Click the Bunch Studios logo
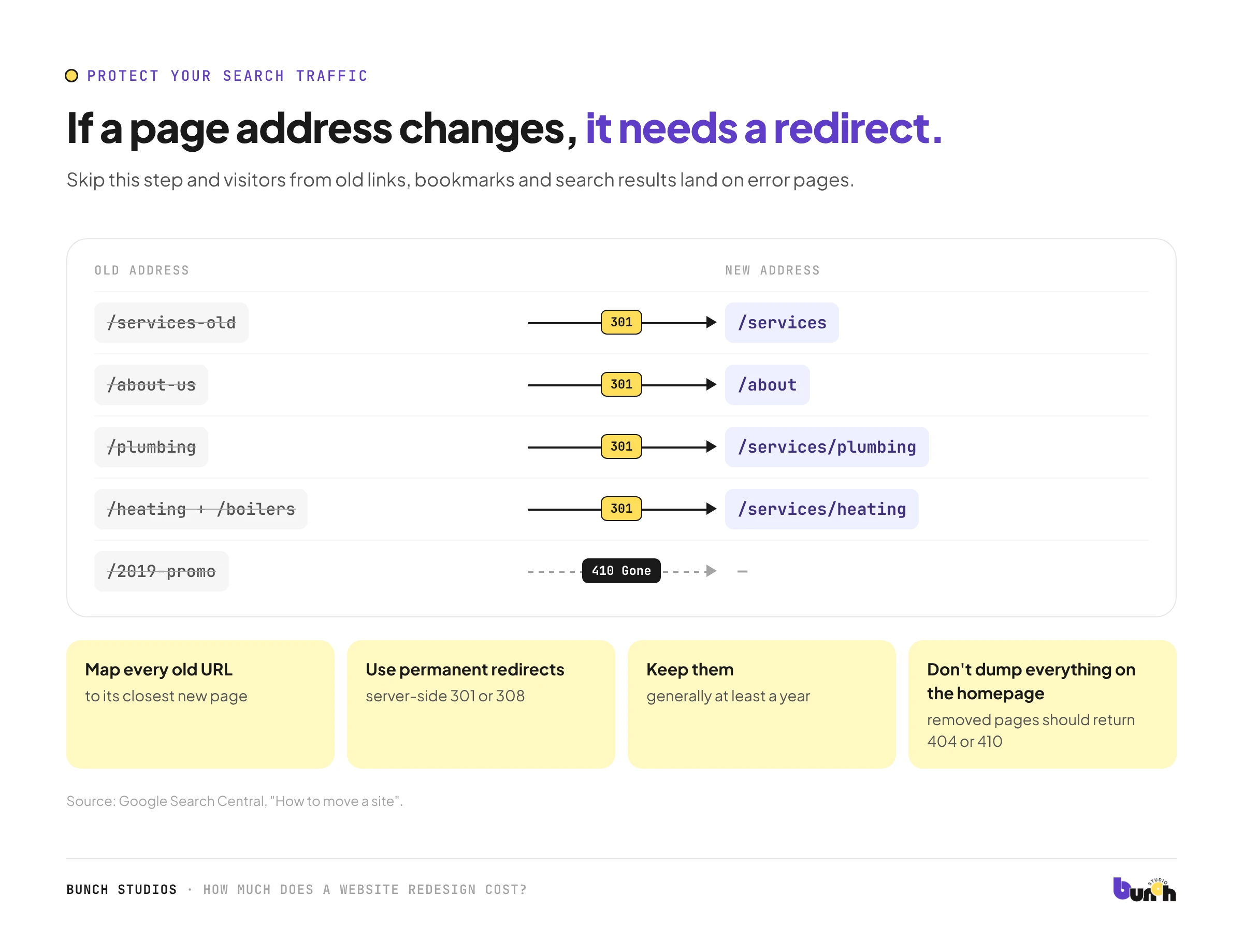The width and height of the screenshot is (1243, 952). [x=1144, y=889]
